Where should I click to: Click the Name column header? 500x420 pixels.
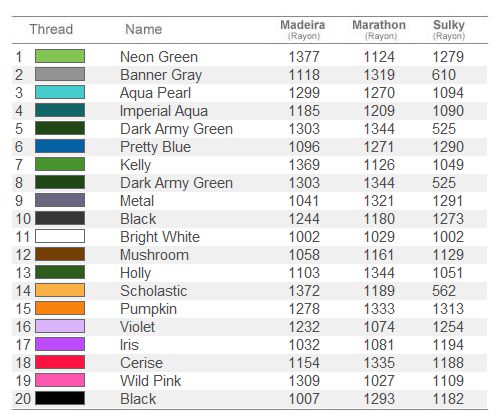pyautogui.click(x=144, y=29)
